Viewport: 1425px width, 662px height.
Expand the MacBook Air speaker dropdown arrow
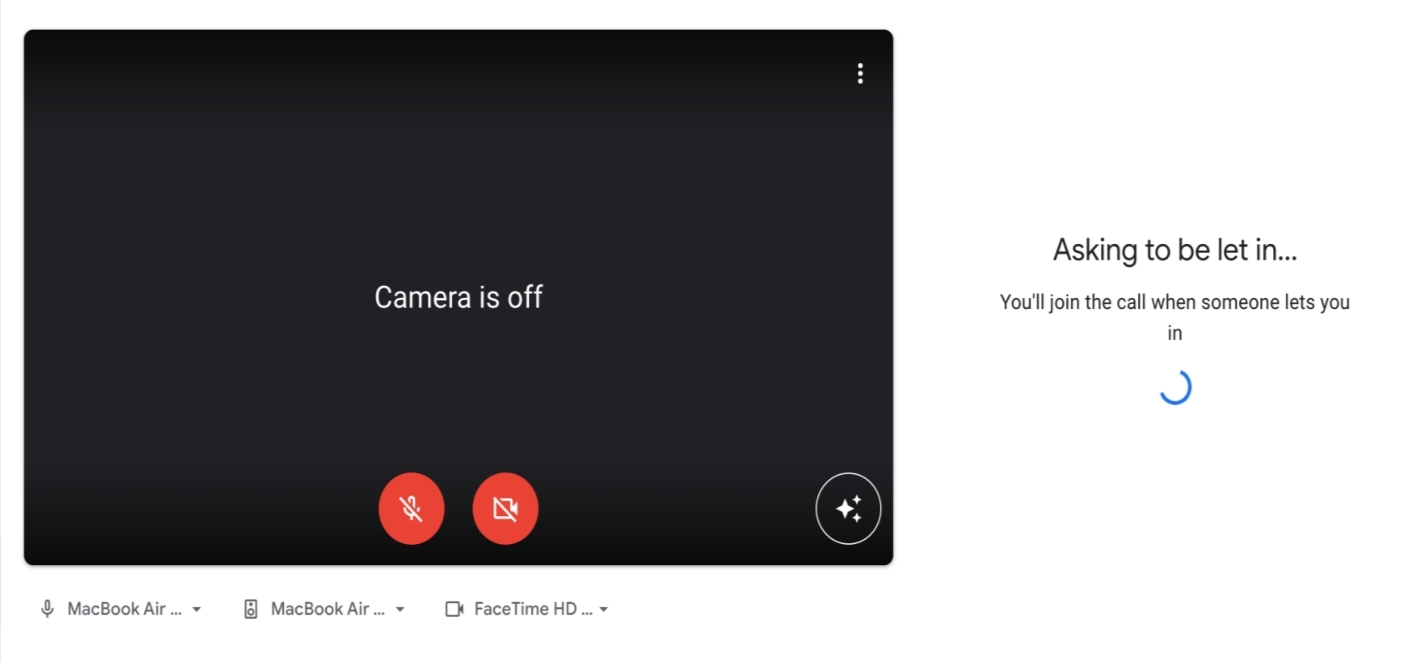pyautogui.click(x=400, y=609)
